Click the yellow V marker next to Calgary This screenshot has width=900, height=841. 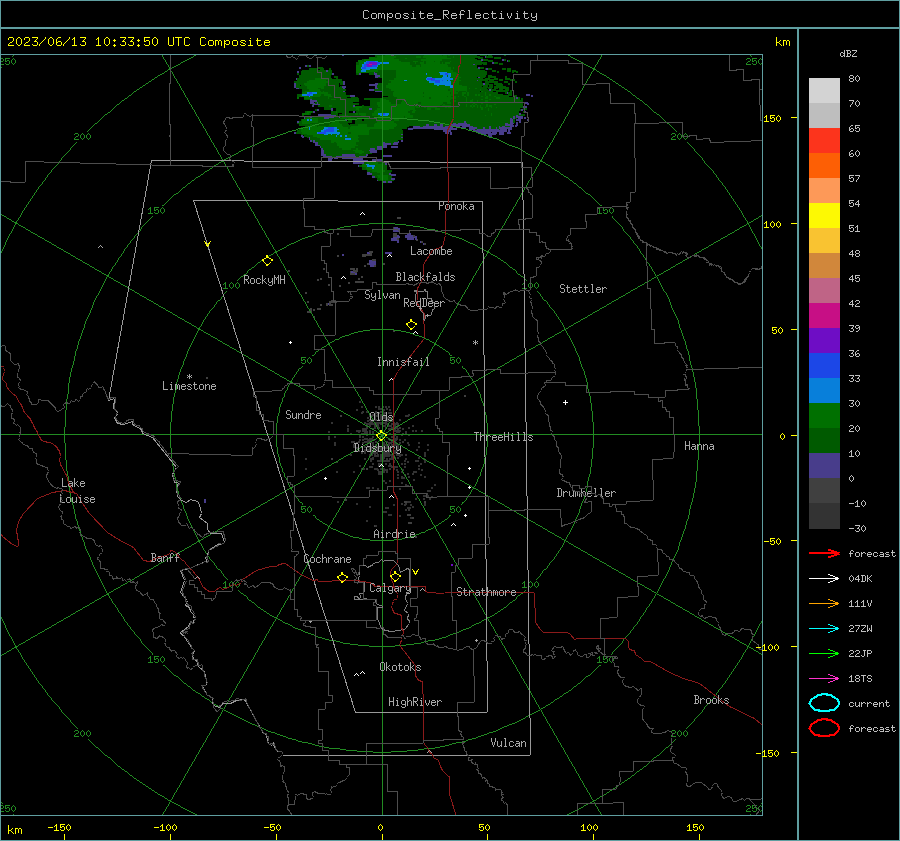click(416, 572)
